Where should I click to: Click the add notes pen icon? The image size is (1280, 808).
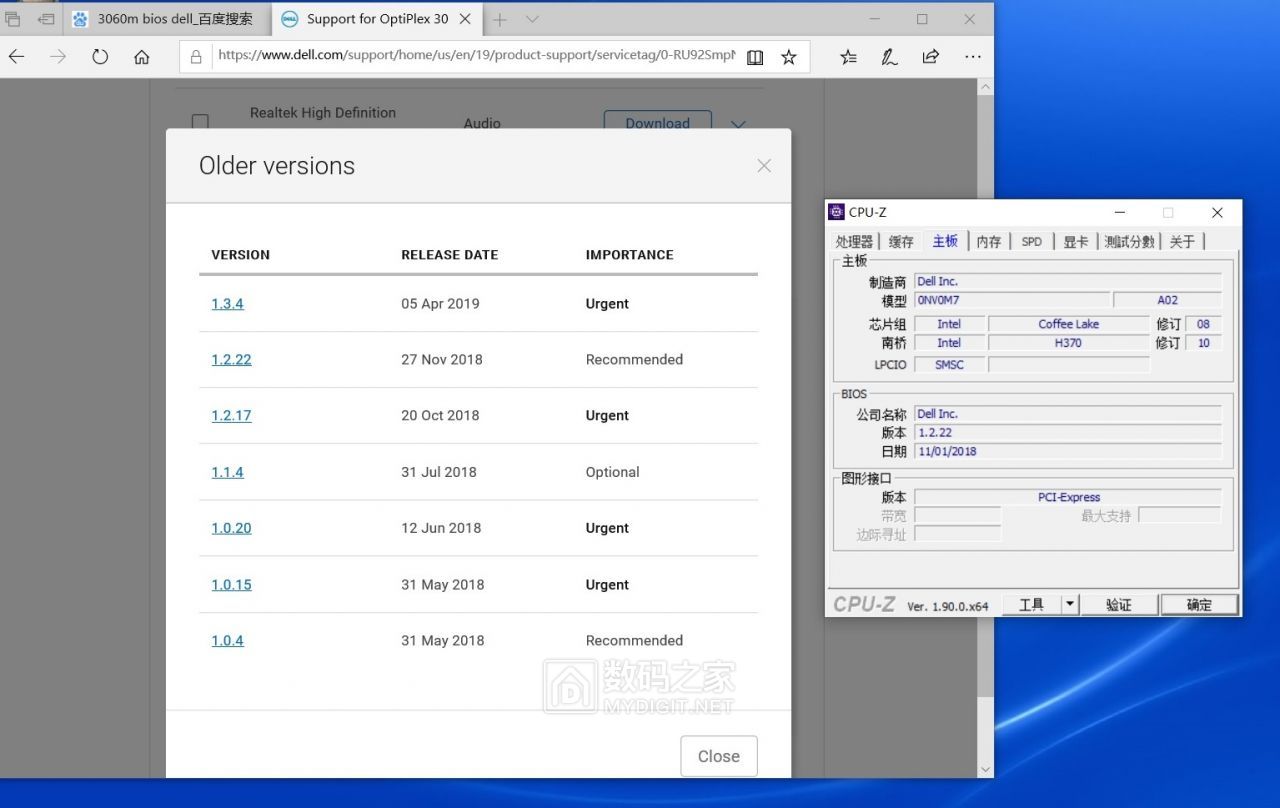pos(889,57)
